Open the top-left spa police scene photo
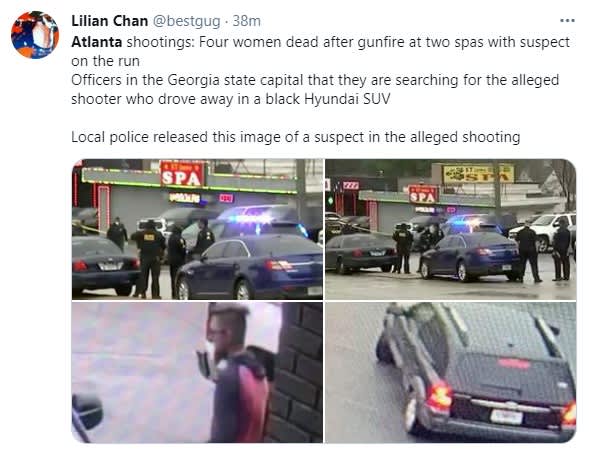The height and width of the screenshot is (454, 589). point(197,229)
